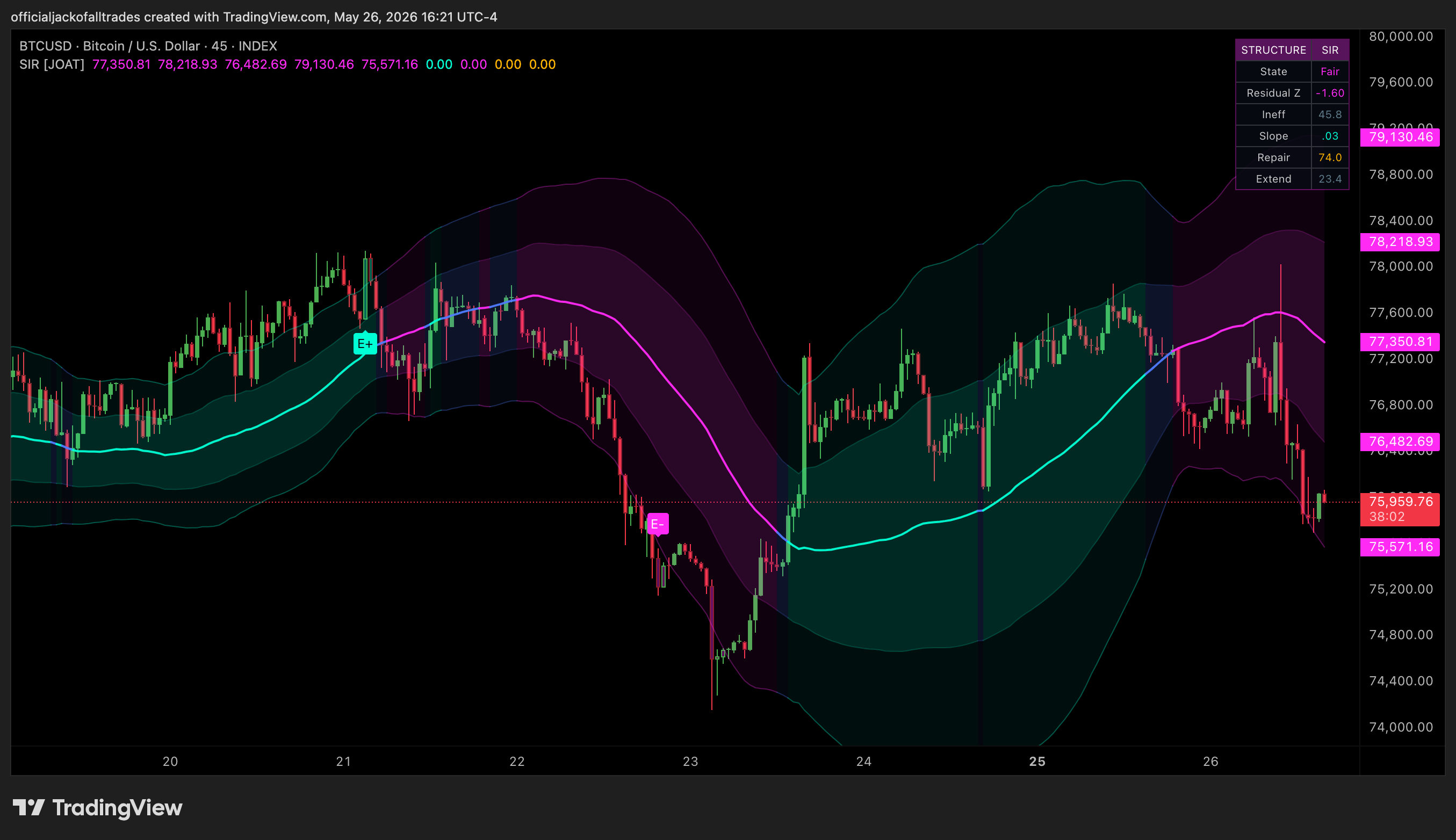Click the cyan 0.00 legend value
This screenshot has height=840, width=1456.
coord(438,64)
